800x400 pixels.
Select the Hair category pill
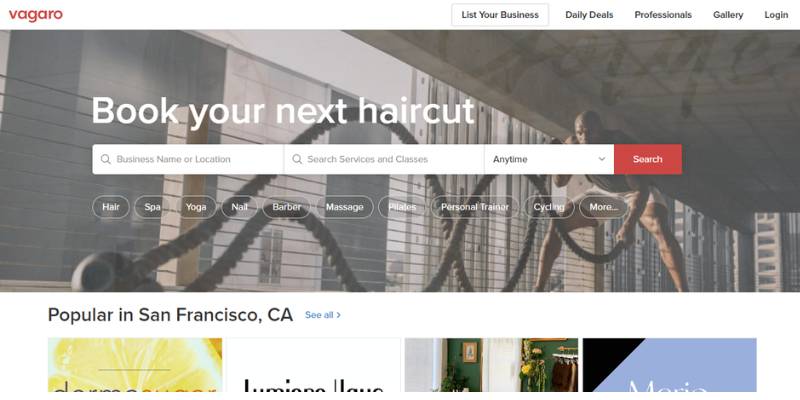(x=111, y=207)
